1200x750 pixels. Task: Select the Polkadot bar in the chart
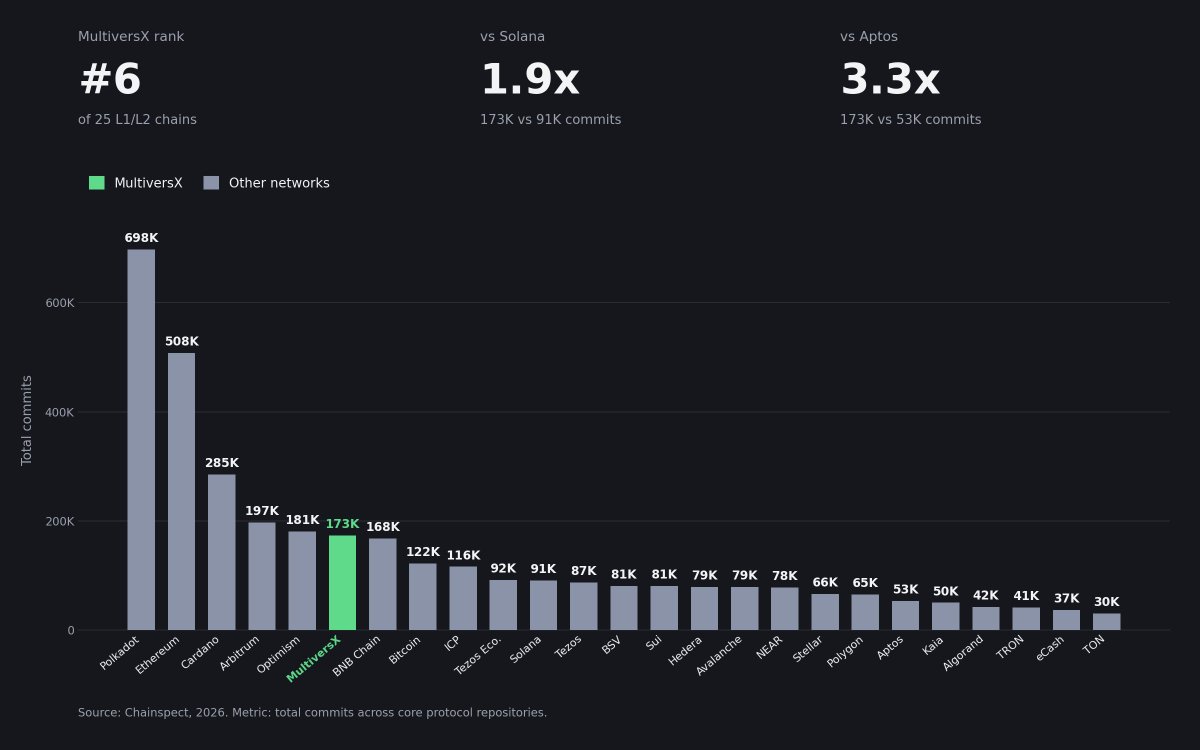point(141,440)
